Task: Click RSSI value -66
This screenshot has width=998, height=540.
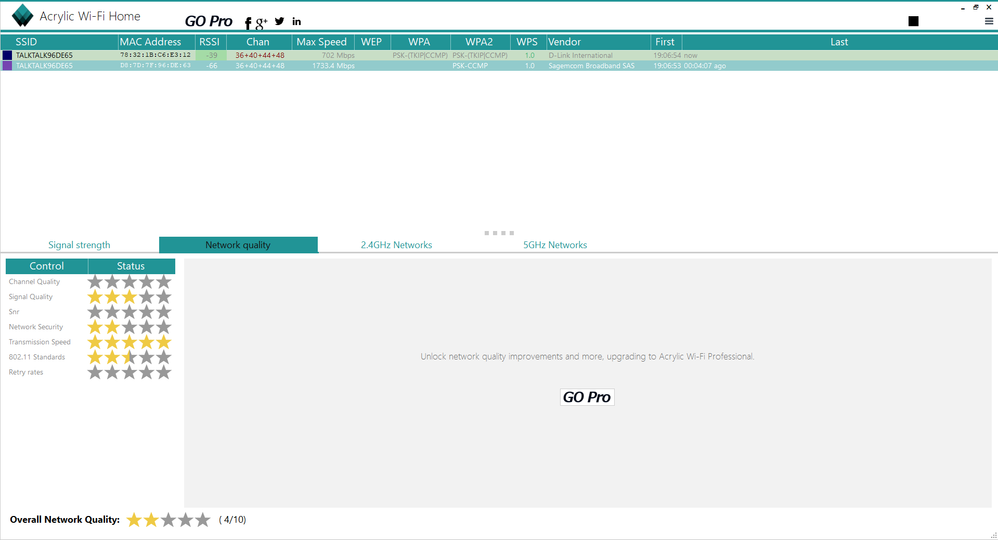Action: [211, 66]
